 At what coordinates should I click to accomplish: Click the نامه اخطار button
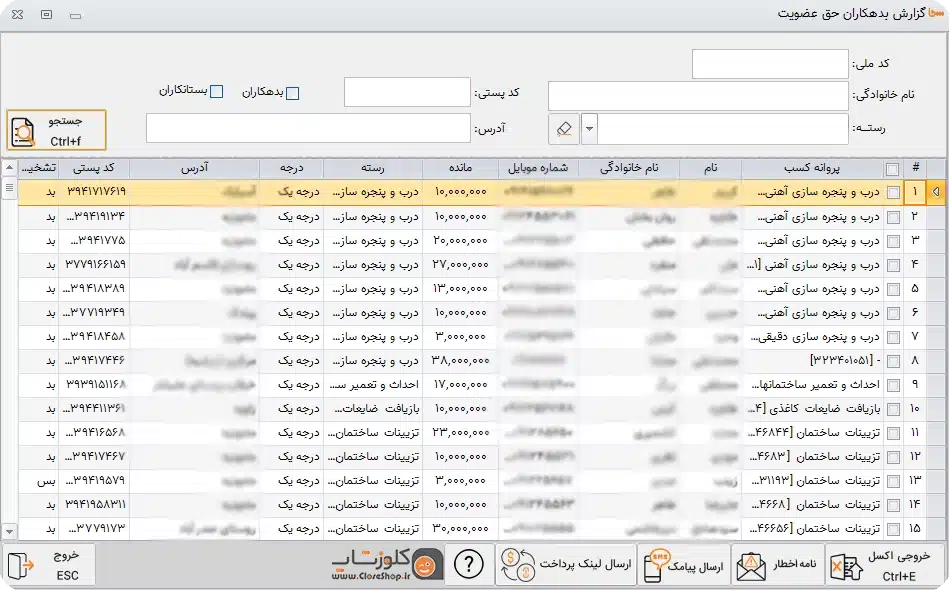(x=777, y=565)
